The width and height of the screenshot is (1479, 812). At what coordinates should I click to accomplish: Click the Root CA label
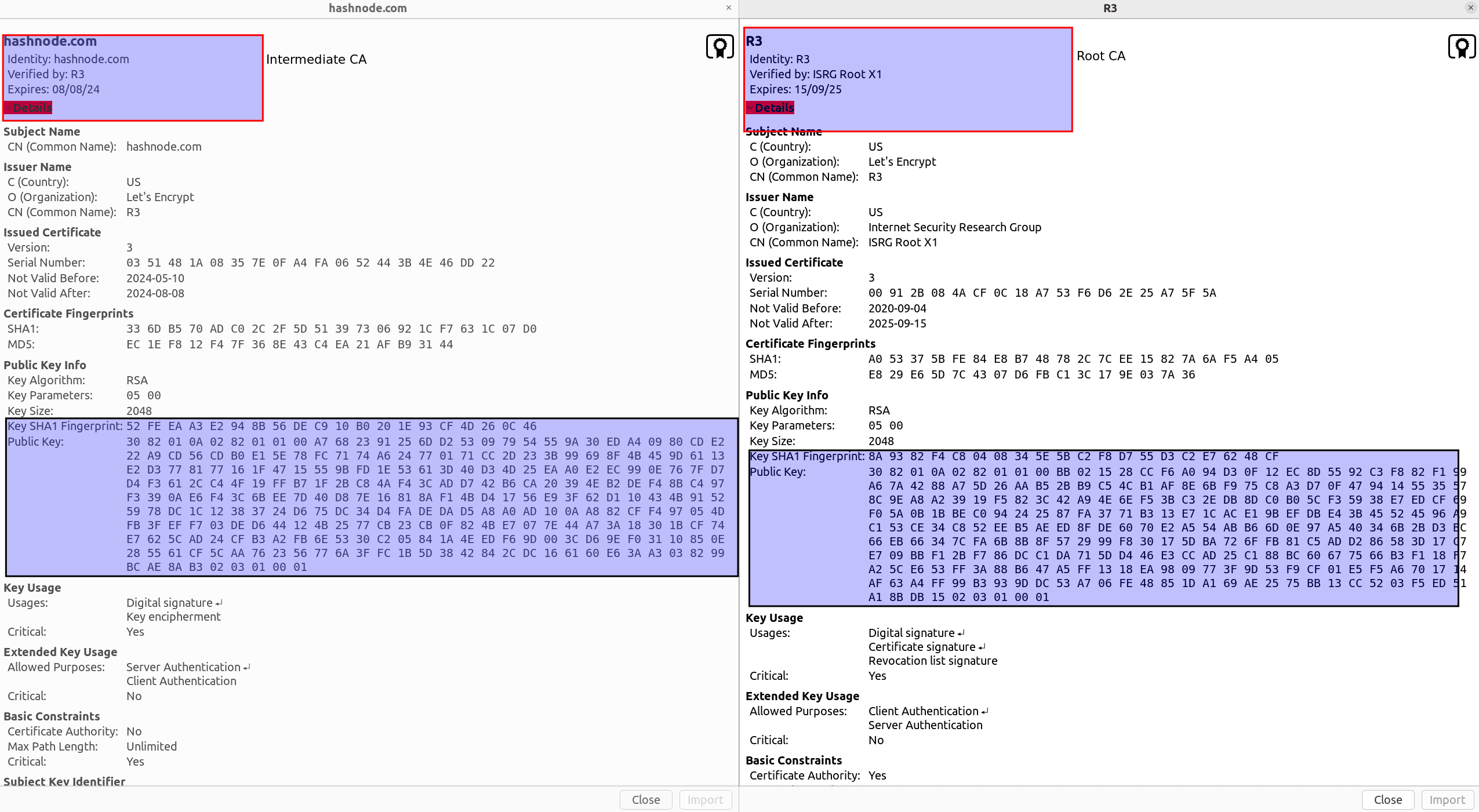click(1100, 56)
